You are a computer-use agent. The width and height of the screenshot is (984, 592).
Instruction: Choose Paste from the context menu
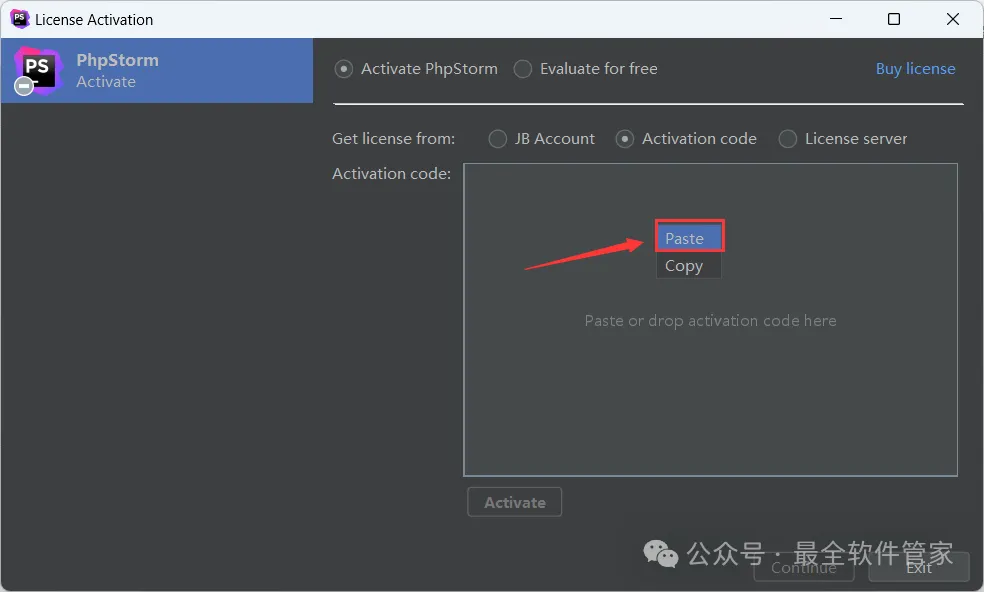coord(689,239)
